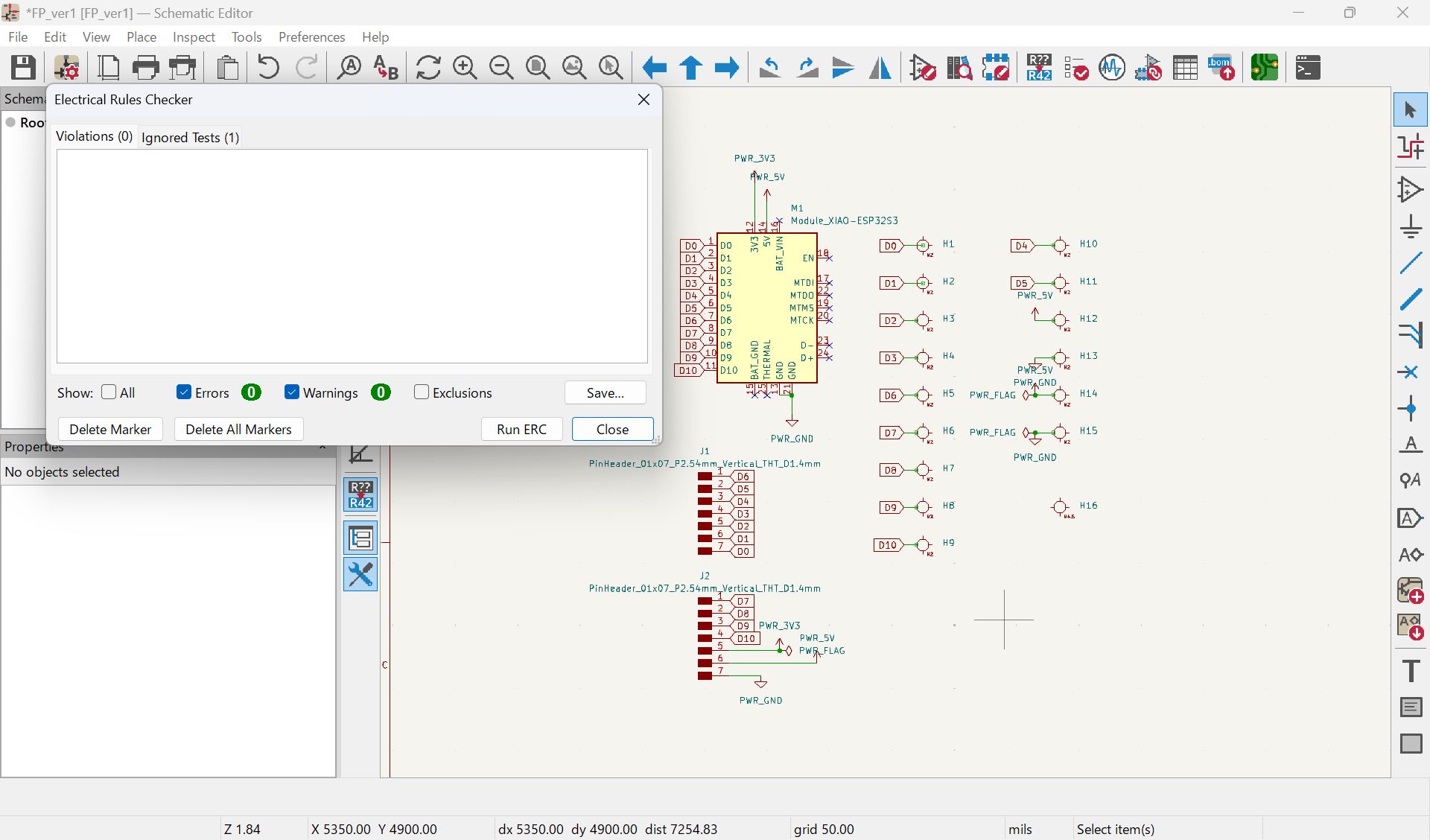Toggle the Errors checkbox
This screenshot has width=1430, height=840.
tap(184, 392)
